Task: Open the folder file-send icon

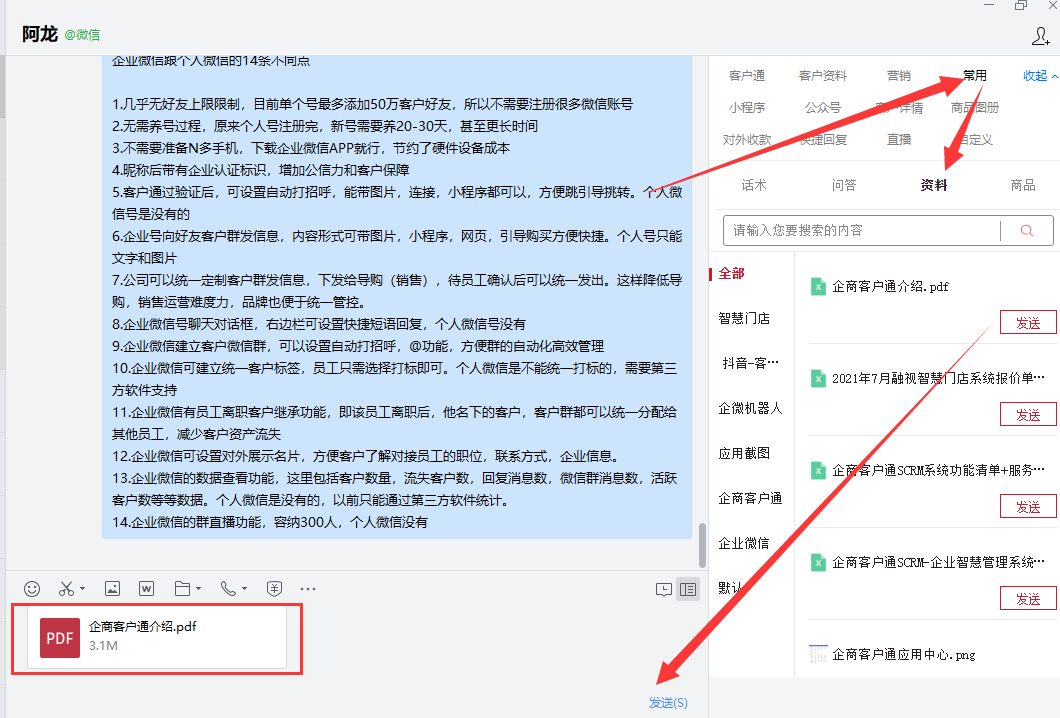Action: pyautogui.click(x=182, y=589)
